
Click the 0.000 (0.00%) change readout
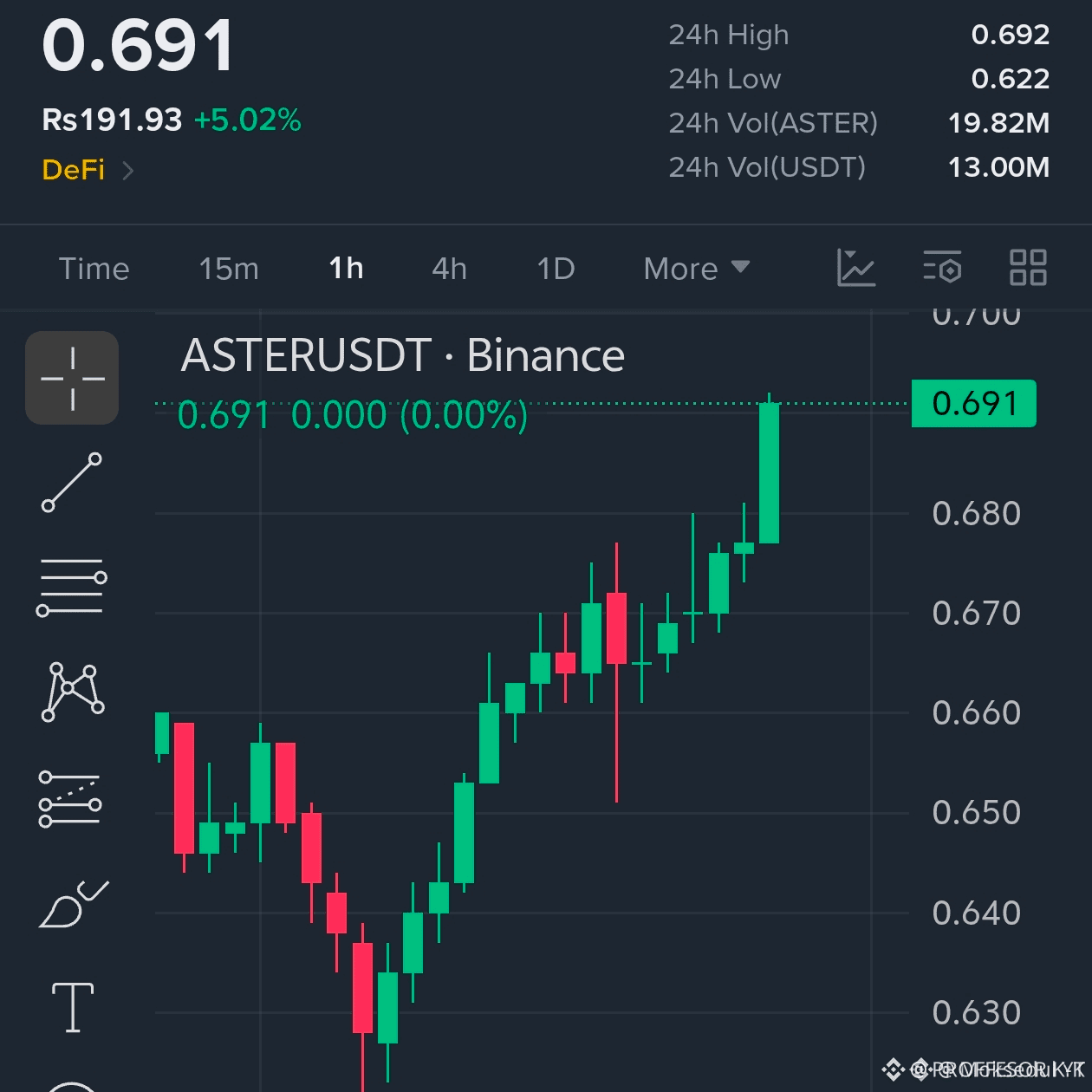[x=409, y=415]
